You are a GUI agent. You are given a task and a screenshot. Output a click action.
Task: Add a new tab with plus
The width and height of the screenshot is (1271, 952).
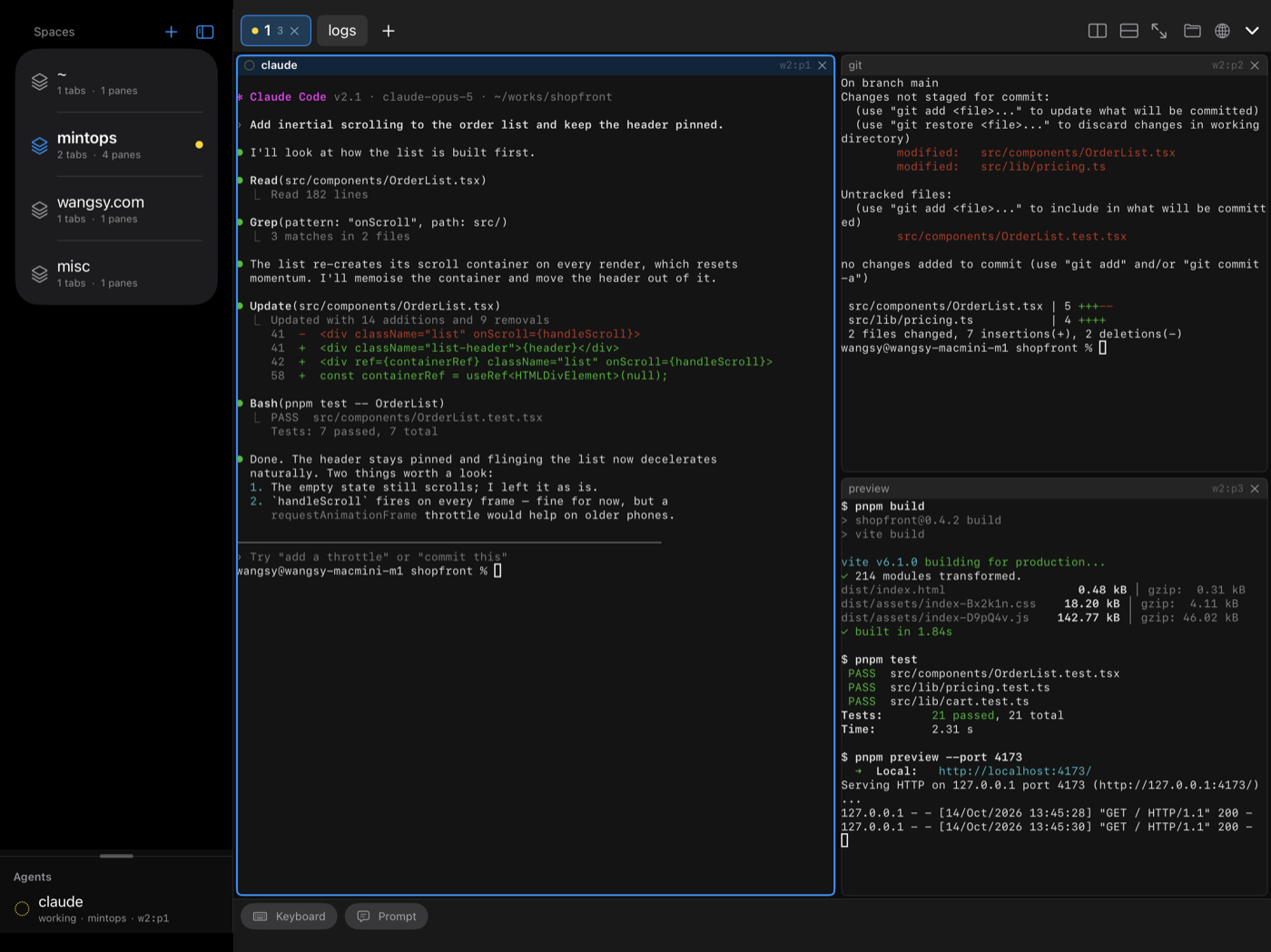pyautogui.click(x=389, y=31)
